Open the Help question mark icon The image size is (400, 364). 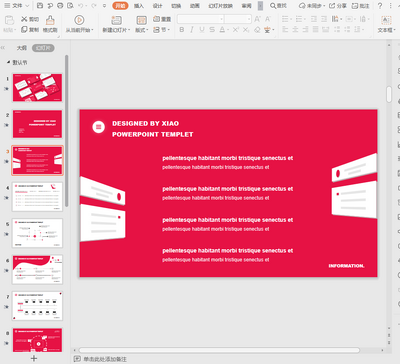[380, 6]
